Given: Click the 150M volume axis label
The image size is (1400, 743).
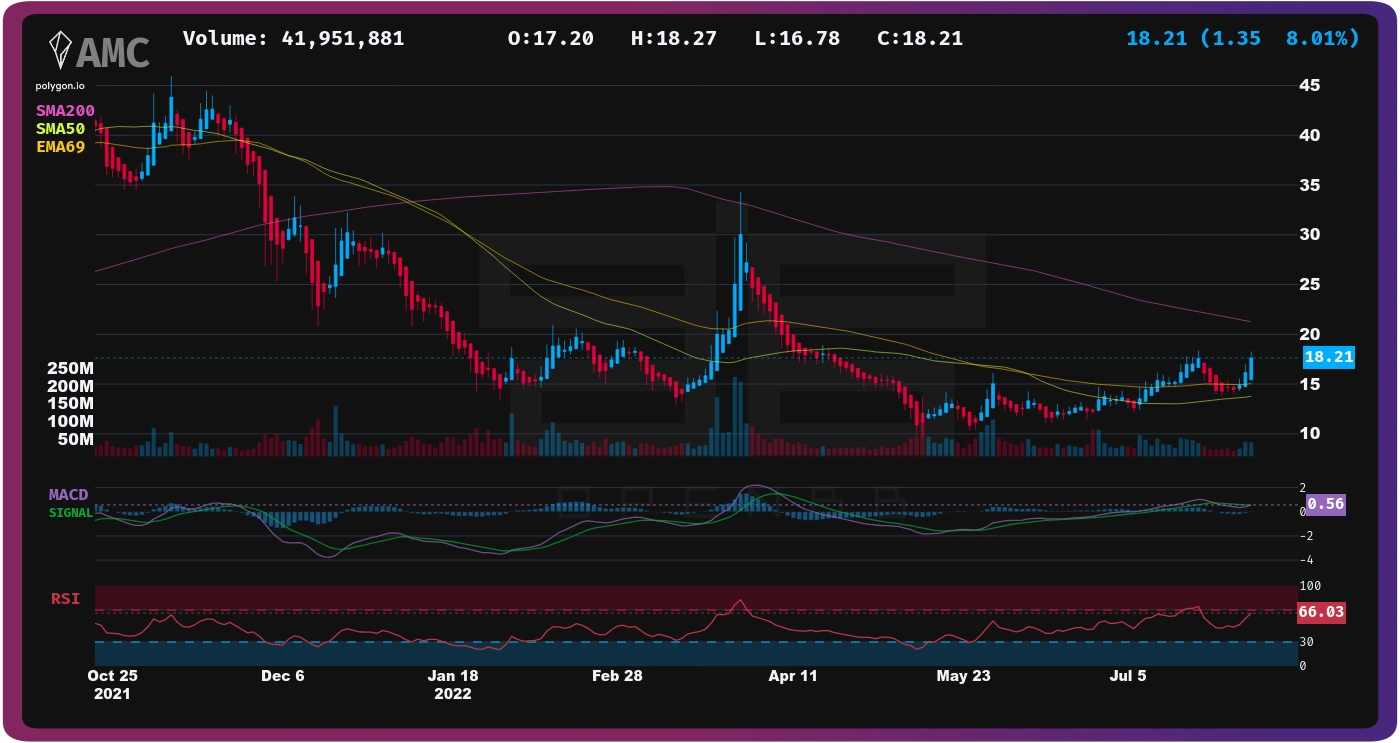Looking at the screenshot, I should point(70,404).
